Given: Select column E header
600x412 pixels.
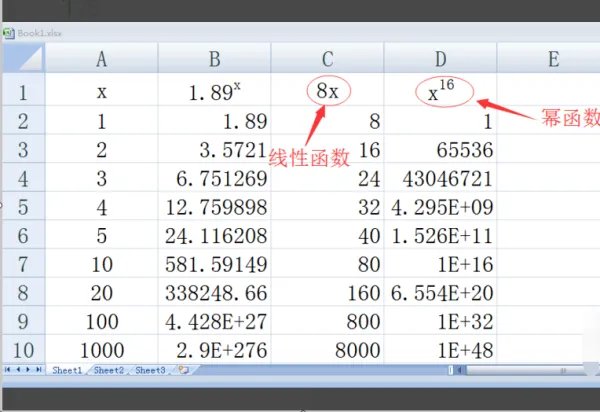Looking at the screenshot, I should (549, 58).
